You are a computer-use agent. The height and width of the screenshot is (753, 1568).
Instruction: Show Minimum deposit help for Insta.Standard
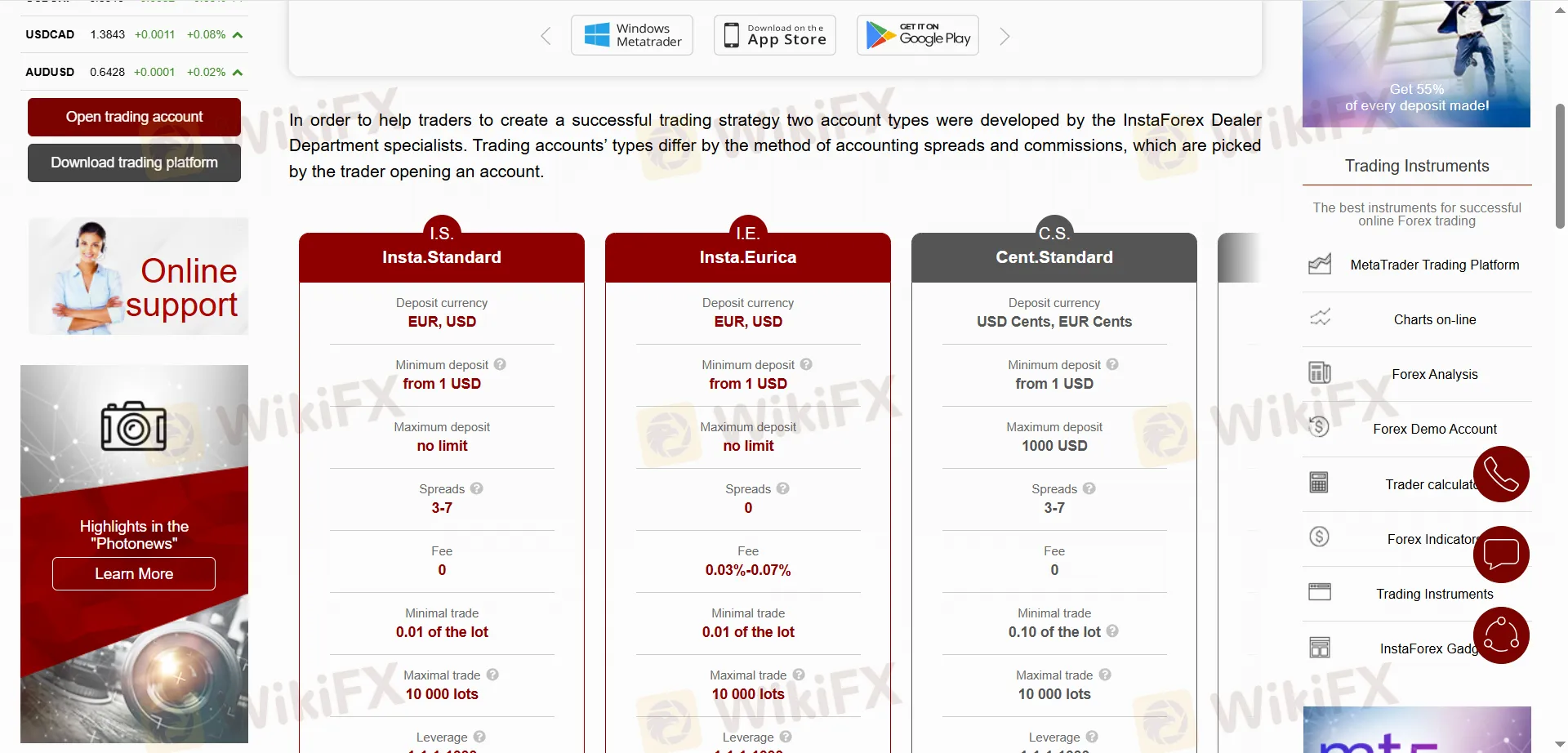(x=500, y=364)
